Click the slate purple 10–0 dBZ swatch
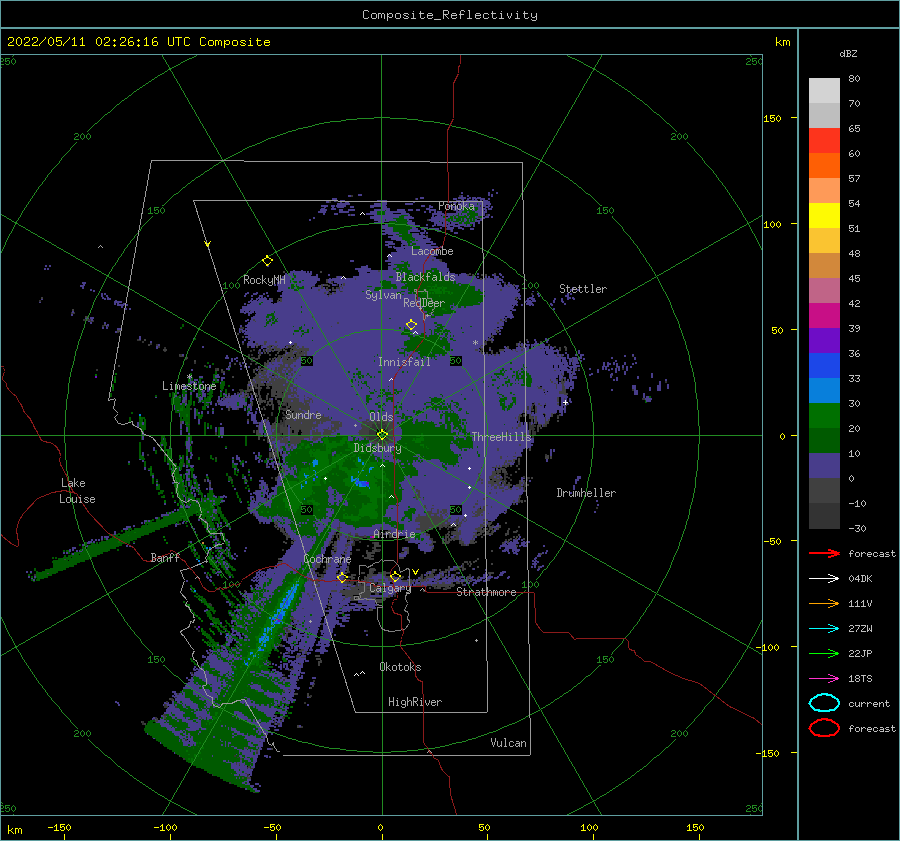Screen dimensions: 900x841 [x=824, y=466]
